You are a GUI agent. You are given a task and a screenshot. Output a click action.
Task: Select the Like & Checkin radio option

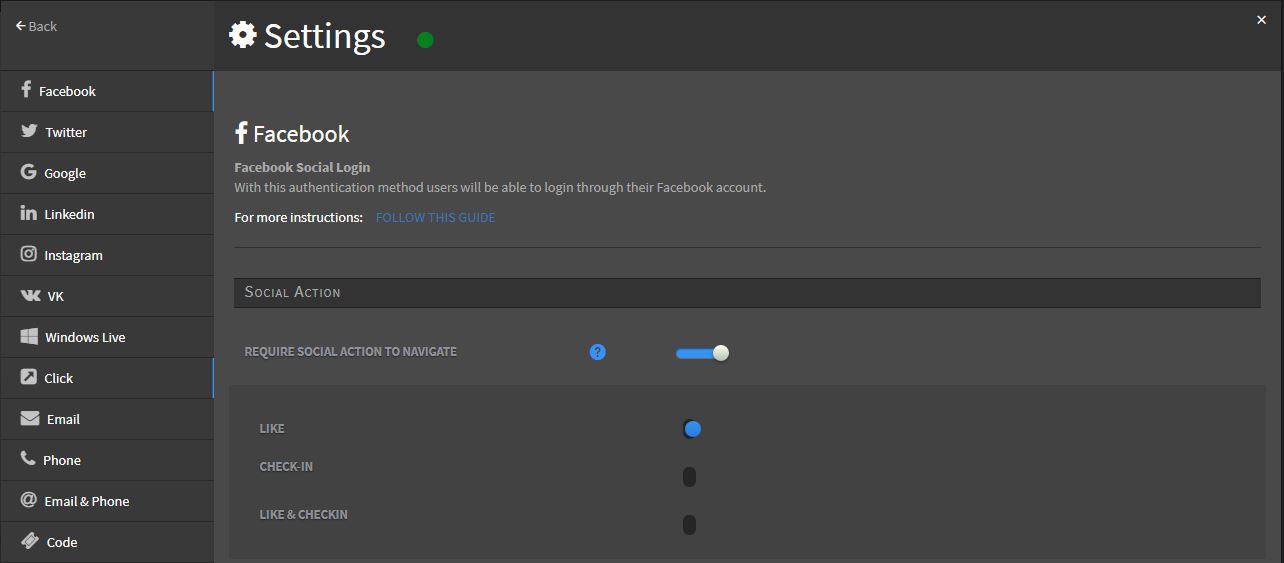[x=689, y=525]
